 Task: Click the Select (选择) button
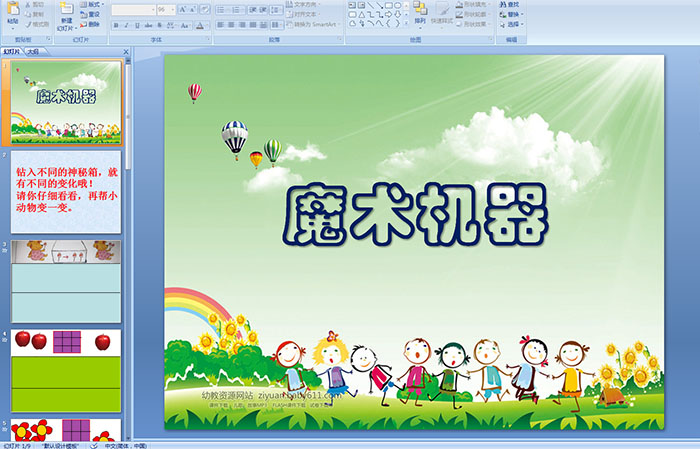point(512,24)
